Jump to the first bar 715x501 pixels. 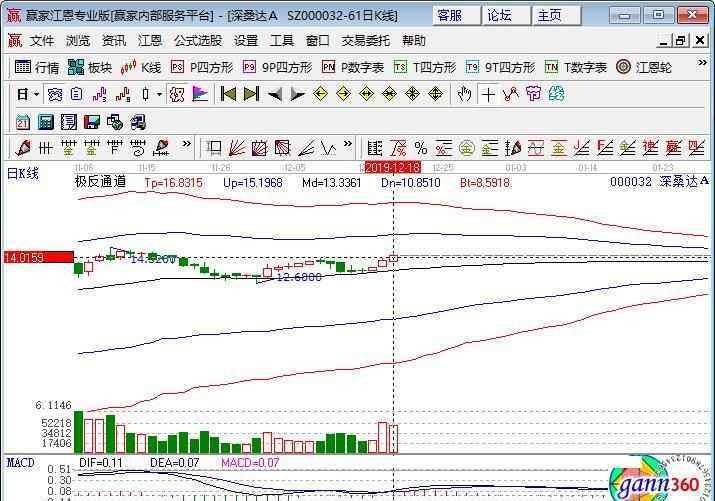[228, 94]
